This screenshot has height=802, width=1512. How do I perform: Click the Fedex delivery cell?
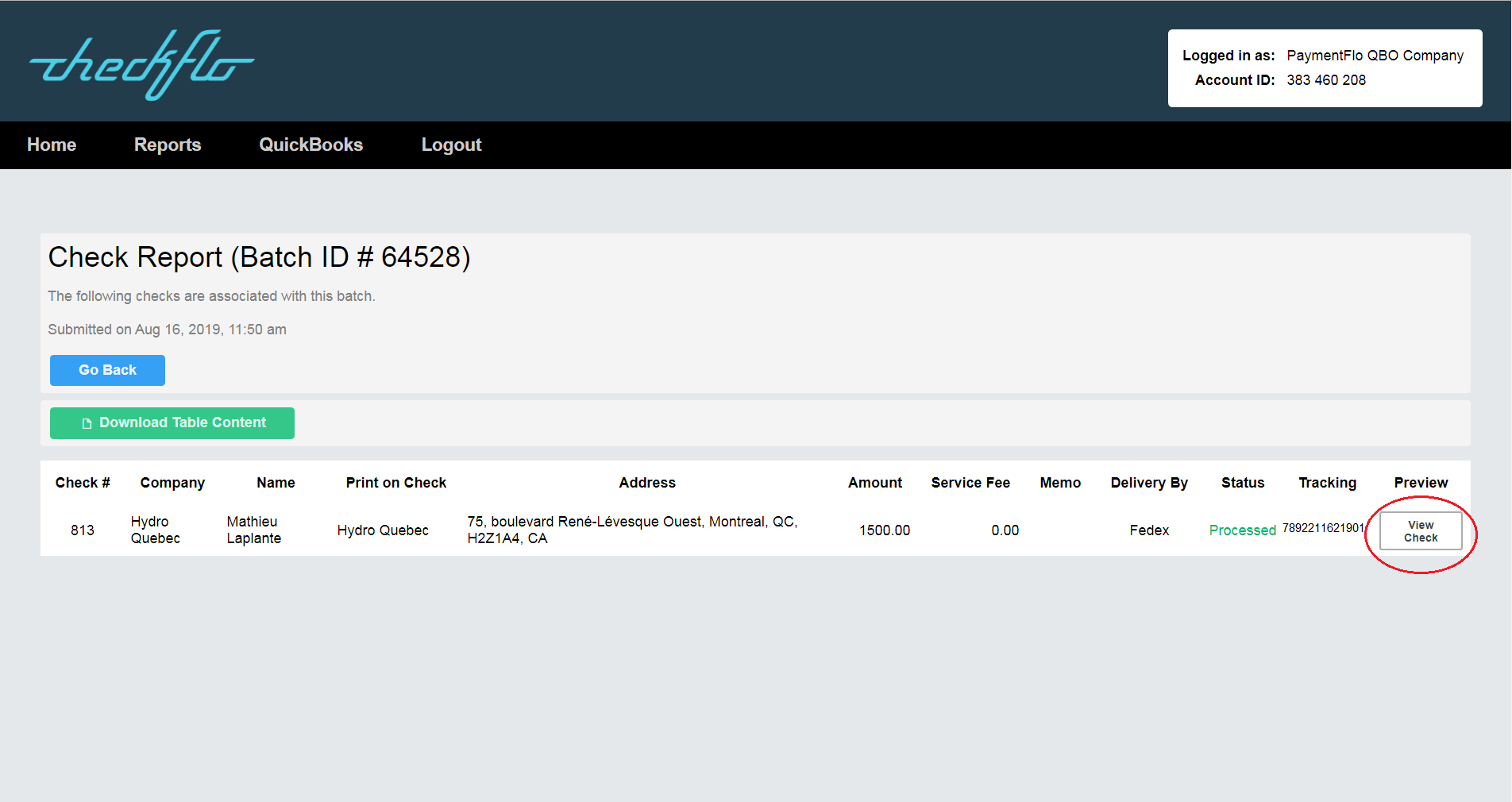point(1149,530)
